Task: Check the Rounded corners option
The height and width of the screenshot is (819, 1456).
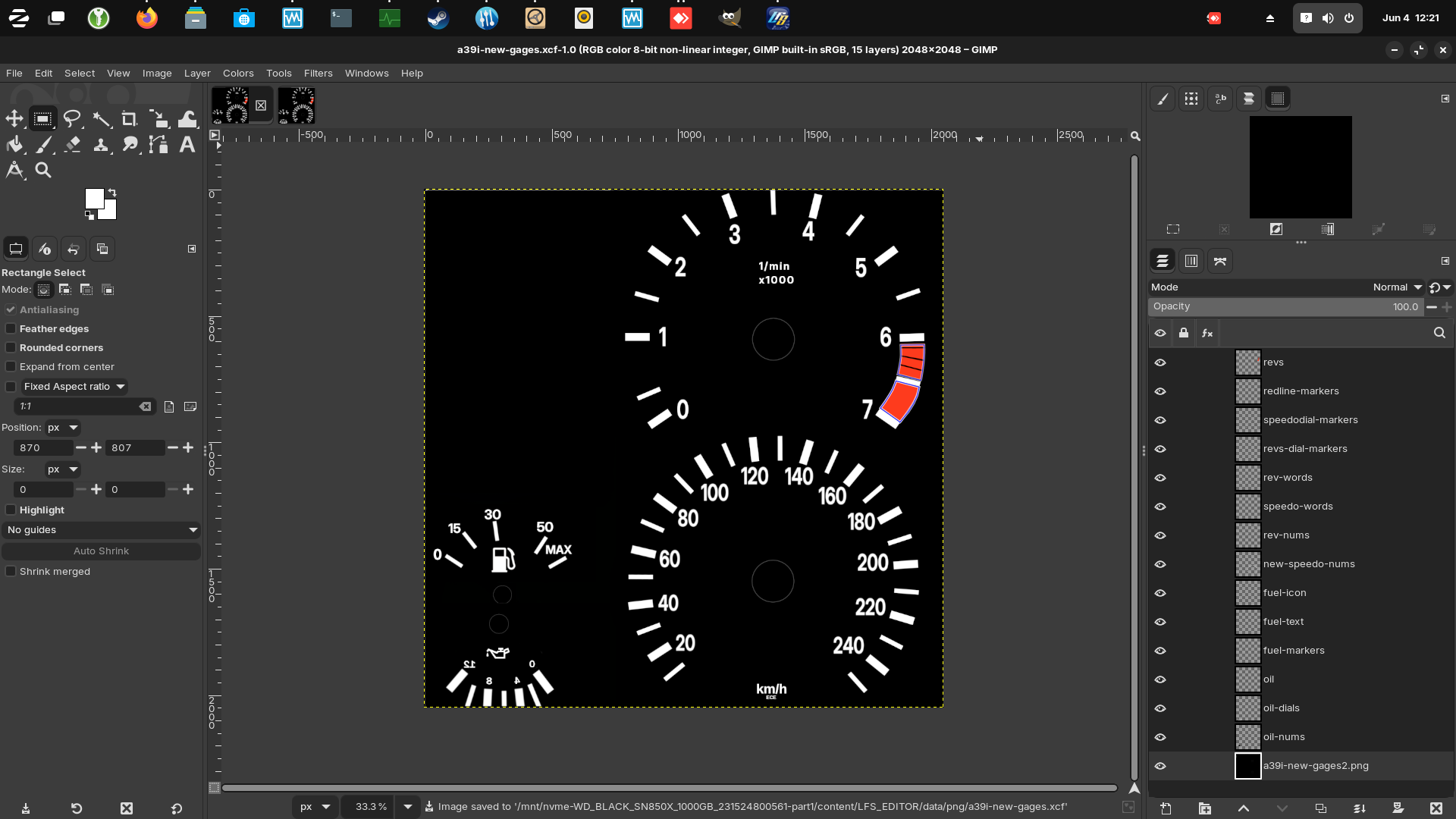Action: [11, 347]
